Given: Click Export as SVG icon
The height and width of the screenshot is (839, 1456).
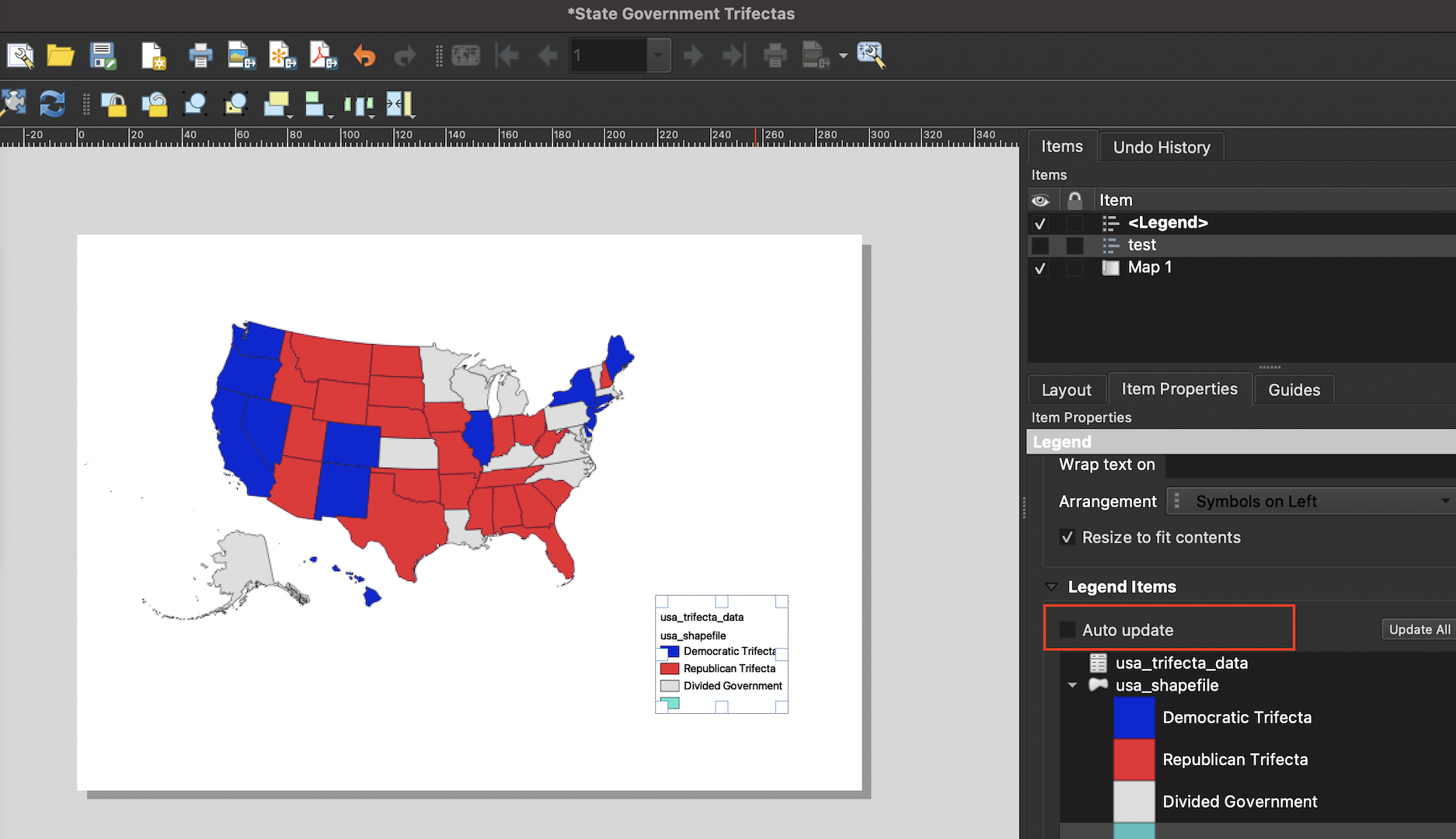Looking at the screenshot, I should 282,56.
